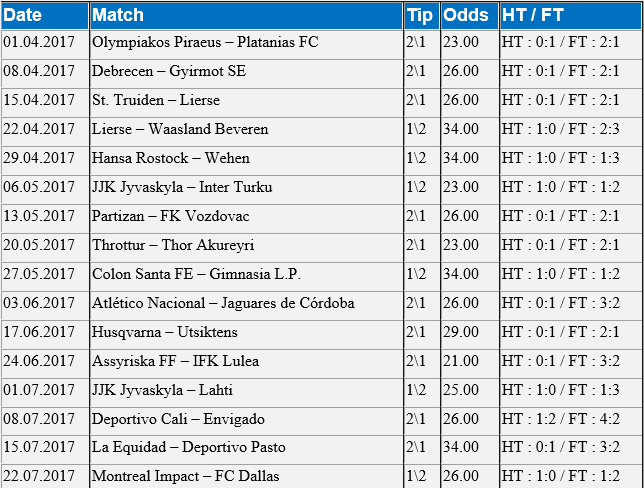Click Partizan – FK Vozdovac result cell
644x488 pixels.
click(x=571, y=218)
